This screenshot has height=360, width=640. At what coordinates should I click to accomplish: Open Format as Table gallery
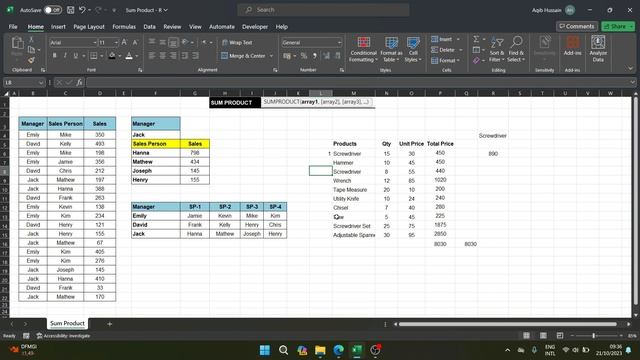click(391, 49)
